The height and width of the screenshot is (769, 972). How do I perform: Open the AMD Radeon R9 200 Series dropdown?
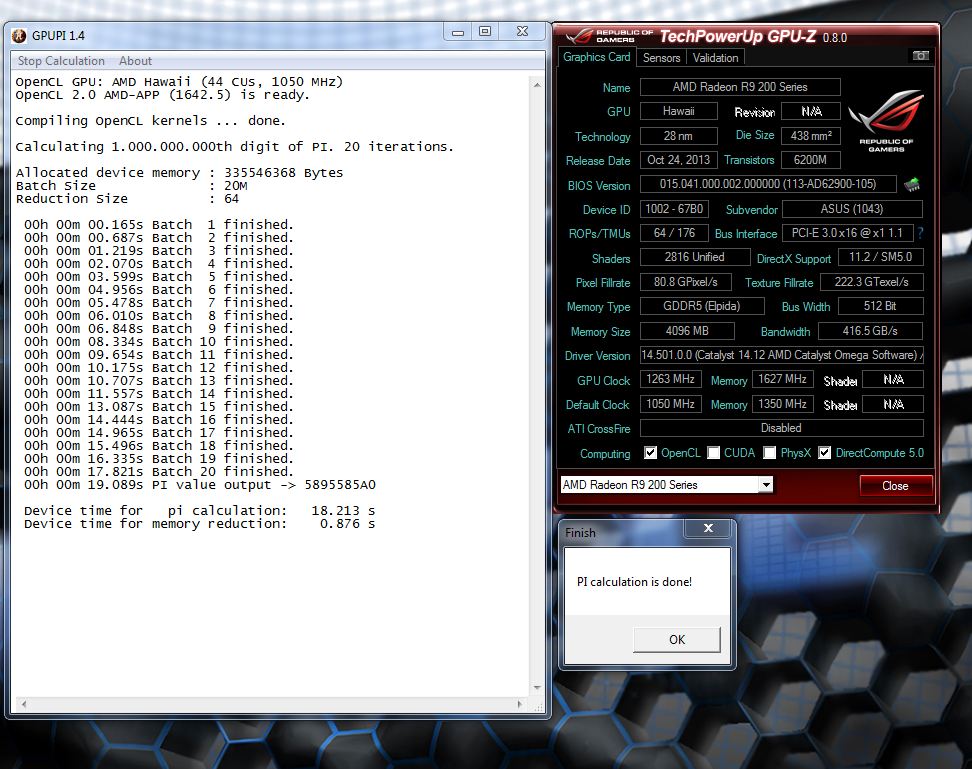pyautogui.click(x=766, y=485)
